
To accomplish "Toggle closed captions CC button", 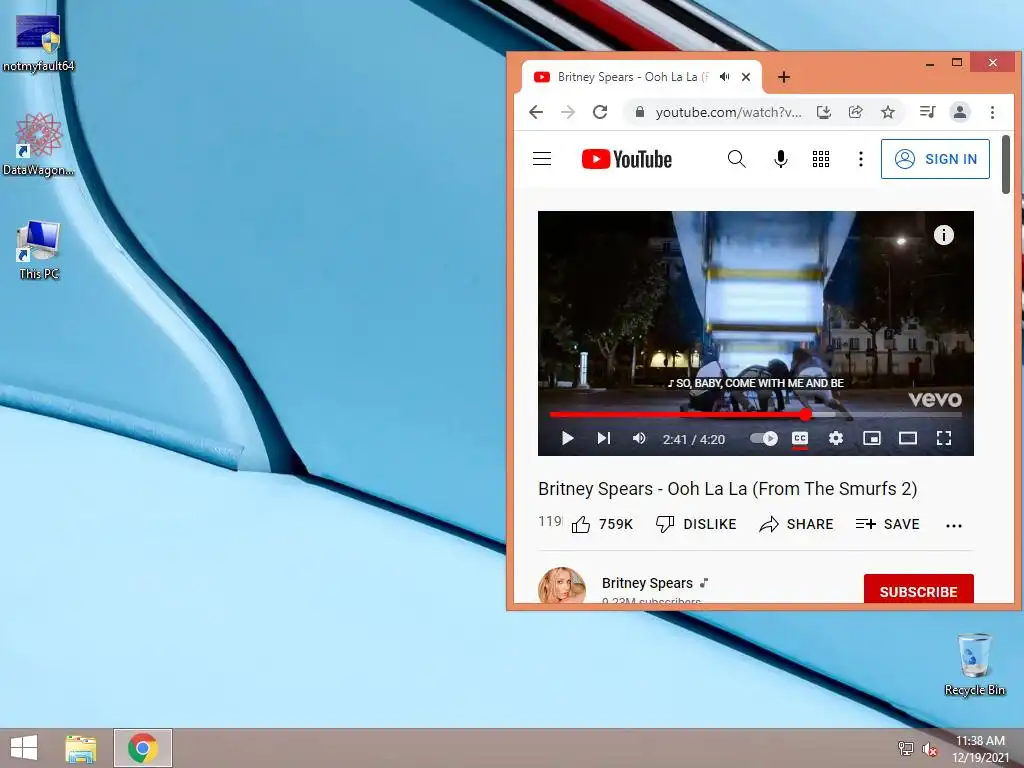I will pyautogui.click(x=800, y=438).
